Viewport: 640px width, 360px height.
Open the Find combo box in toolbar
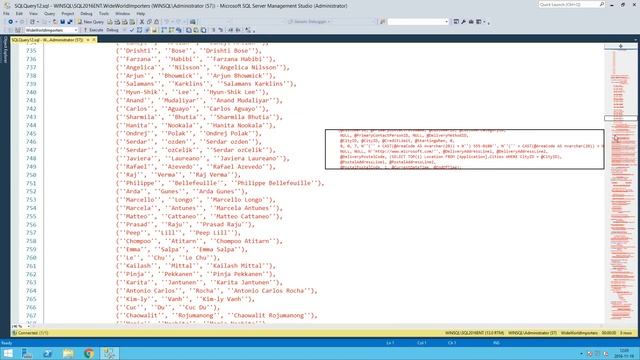(x=417, y=22)
